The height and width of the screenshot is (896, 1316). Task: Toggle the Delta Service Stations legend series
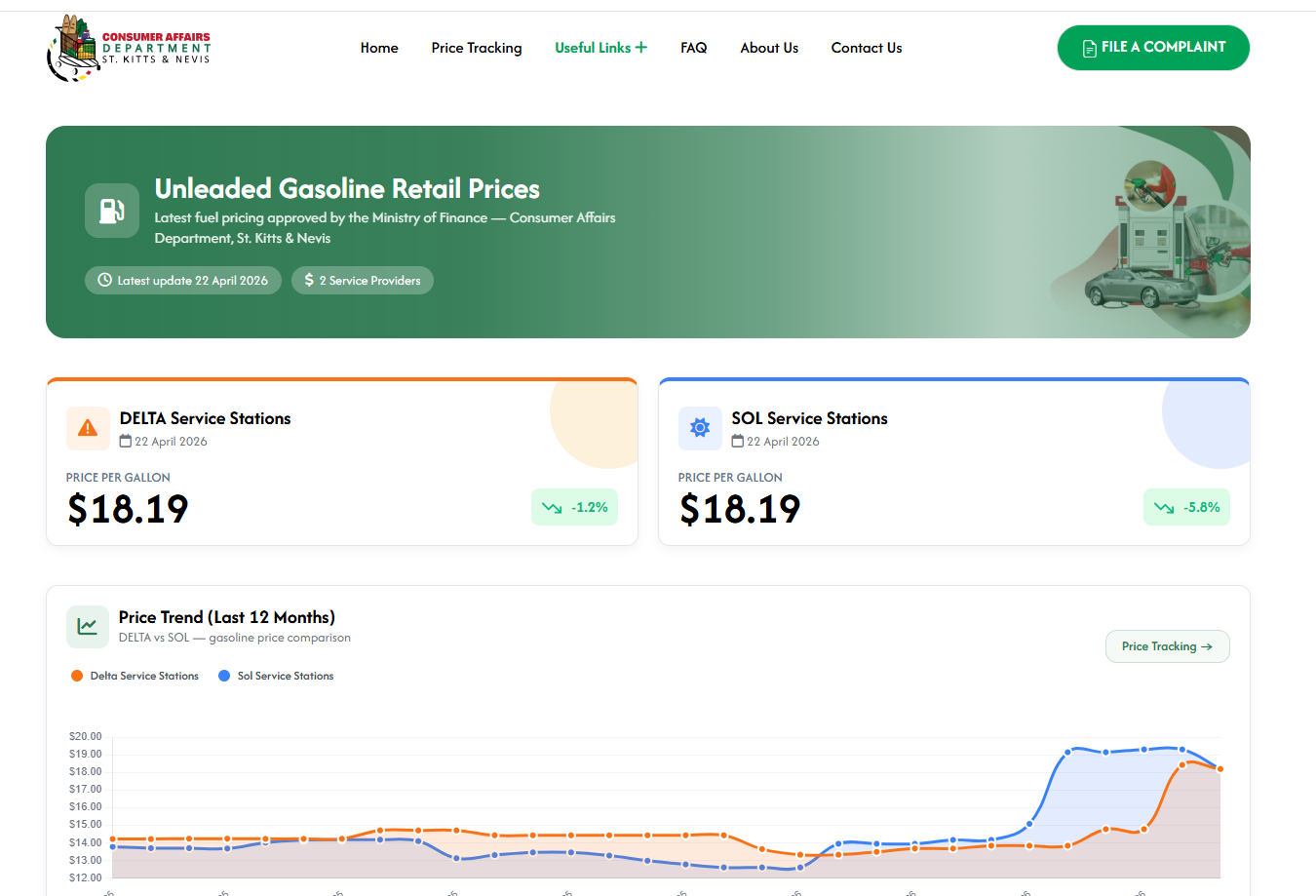[x=135, y=676]
